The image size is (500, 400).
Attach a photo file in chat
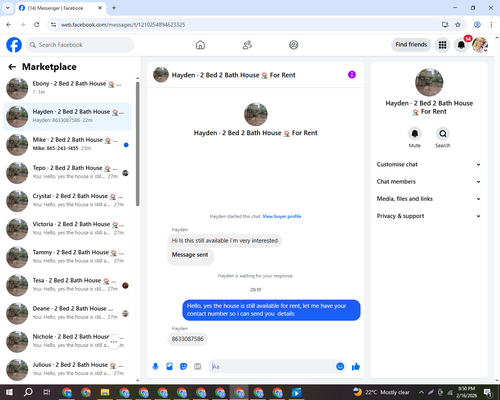[x=169, y=367]
